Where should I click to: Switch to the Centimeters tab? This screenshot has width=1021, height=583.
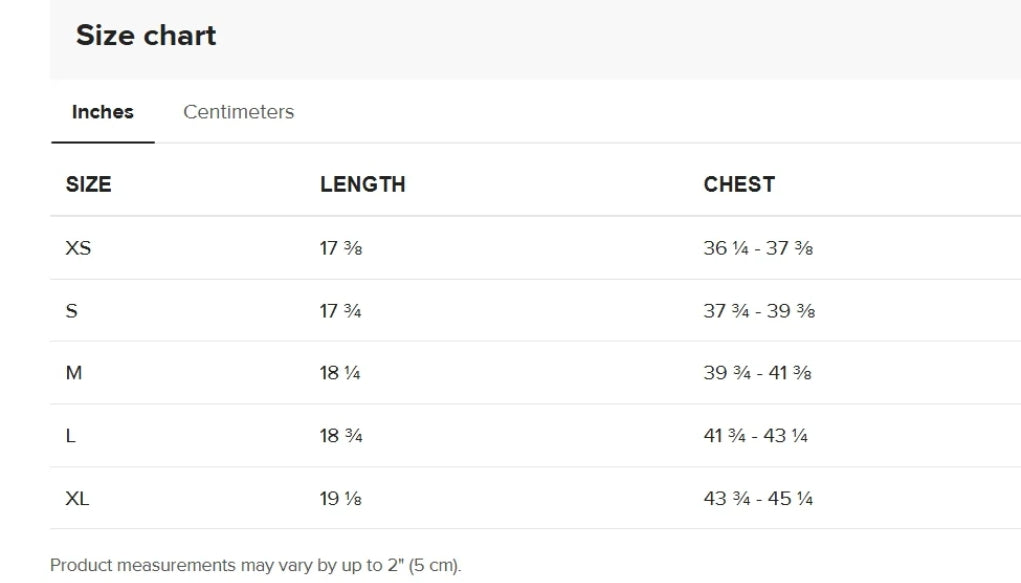(x=238, y=112)
